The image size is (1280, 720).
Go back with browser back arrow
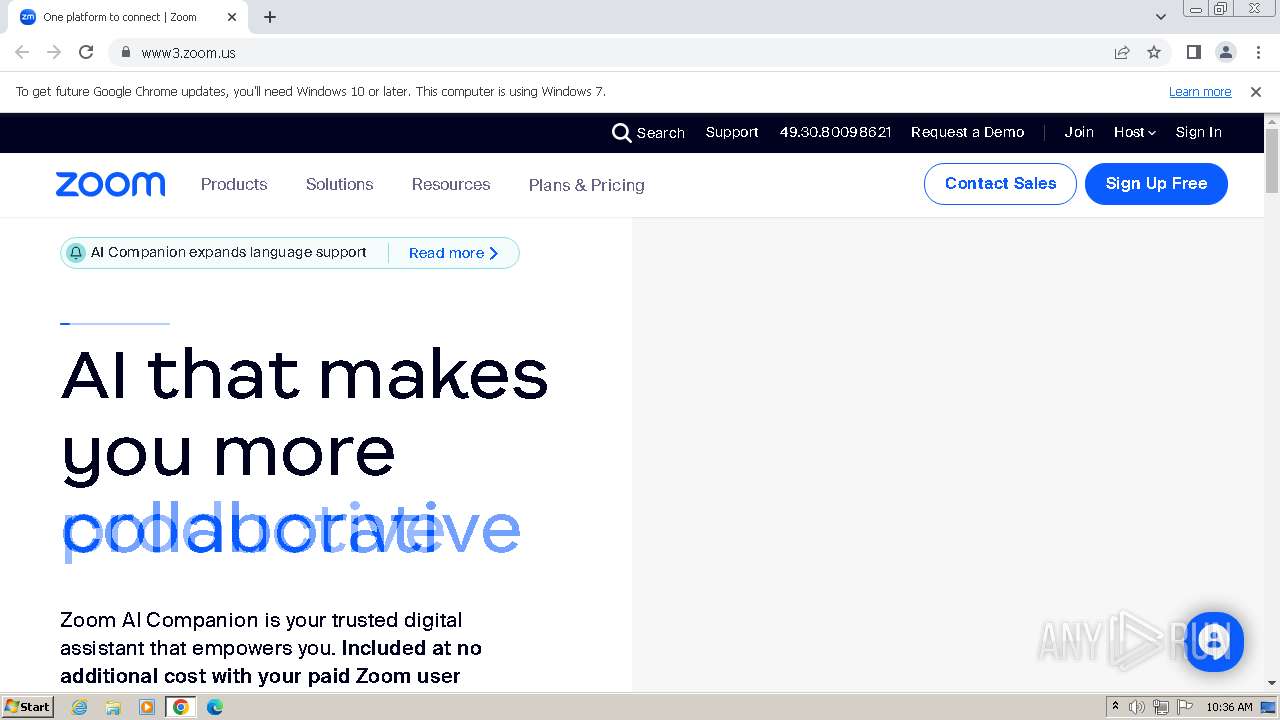point(22,52)
